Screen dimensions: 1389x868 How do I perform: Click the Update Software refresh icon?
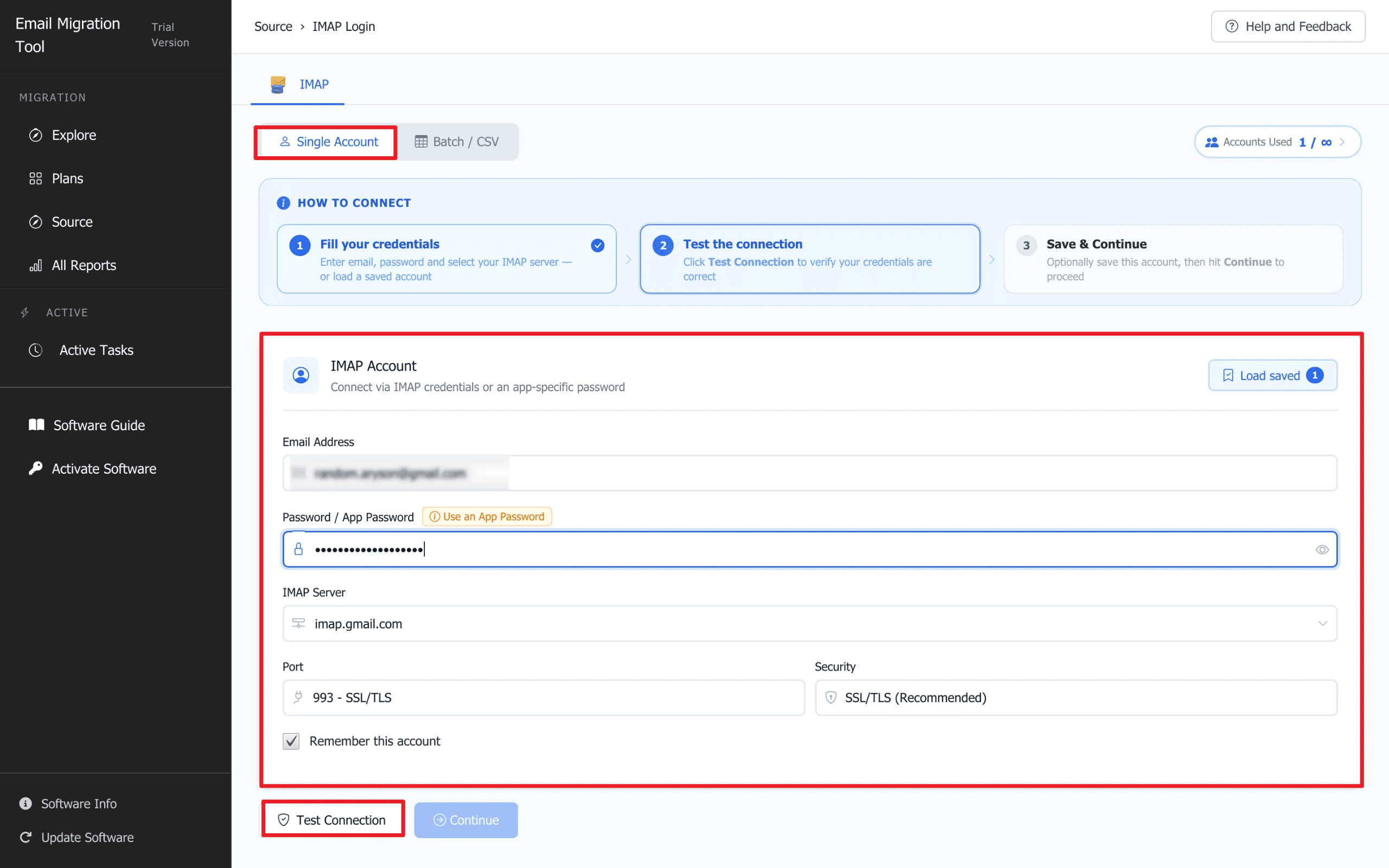tap(26, 837)
